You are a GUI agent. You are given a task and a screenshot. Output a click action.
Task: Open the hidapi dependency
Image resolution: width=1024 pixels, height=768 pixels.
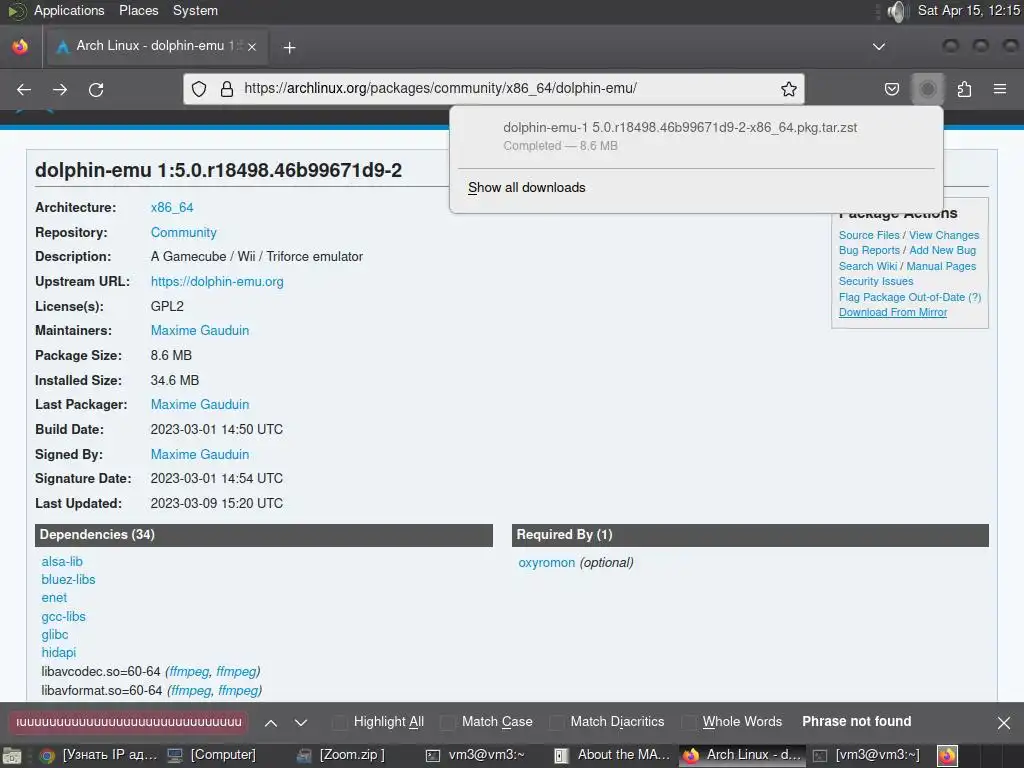click(58, 652)
